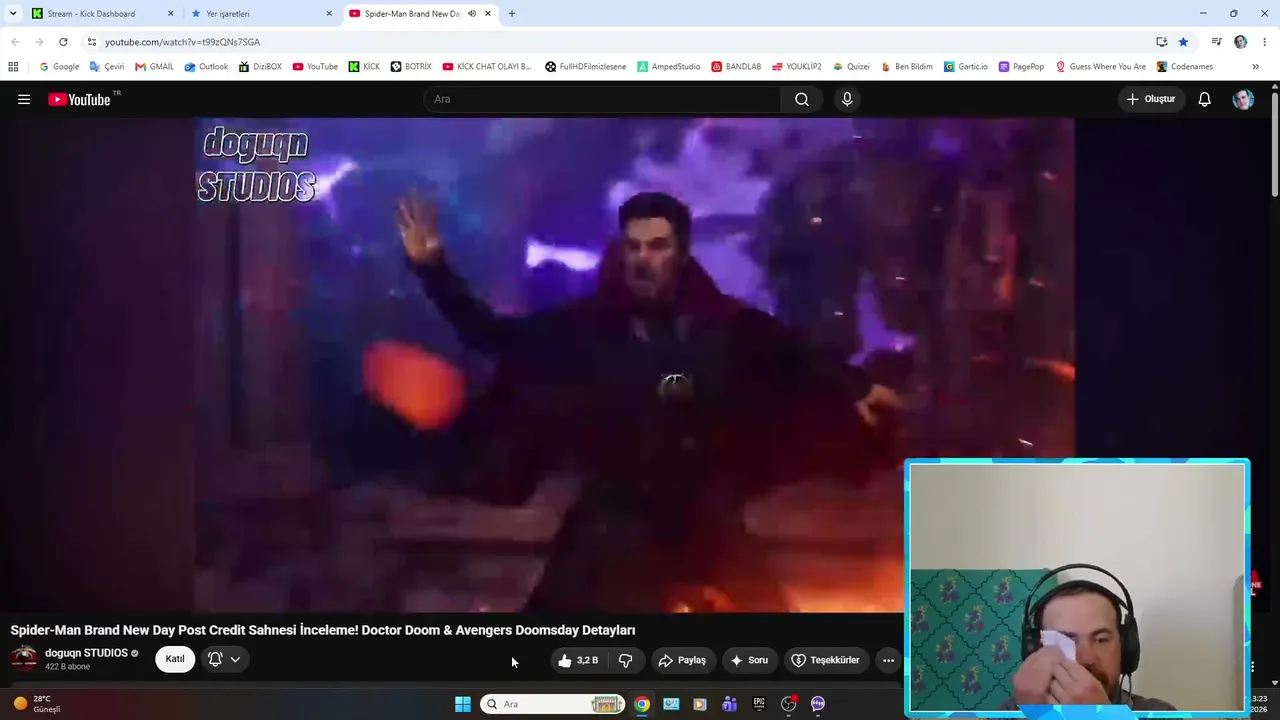Open a new Chrome tab

pyautogui.click(x=512, y=14)
